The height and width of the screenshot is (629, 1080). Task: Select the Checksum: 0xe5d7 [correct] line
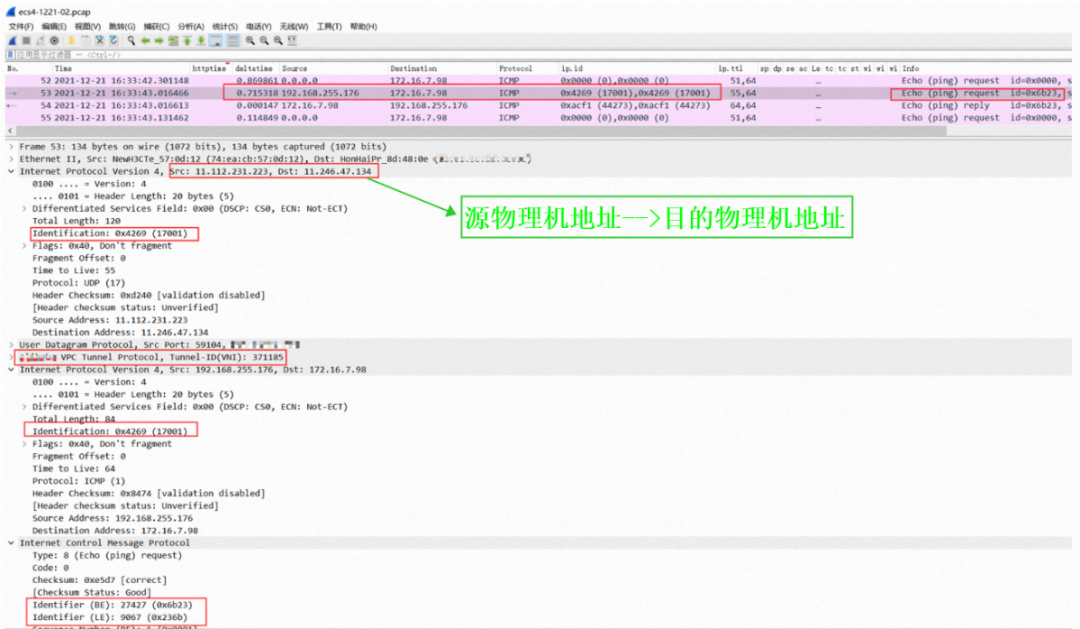click(99, 580)
